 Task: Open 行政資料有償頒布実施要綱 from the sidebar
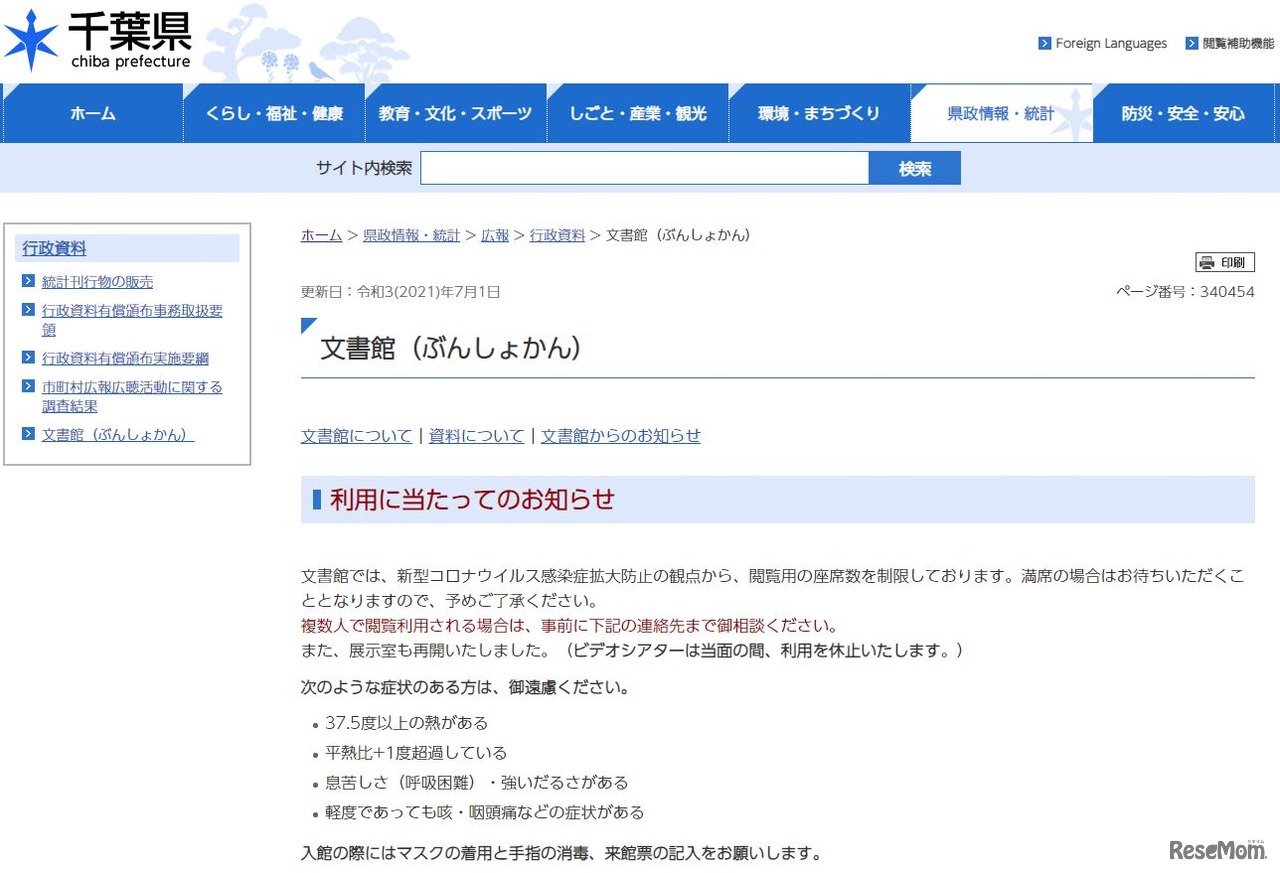124,358
